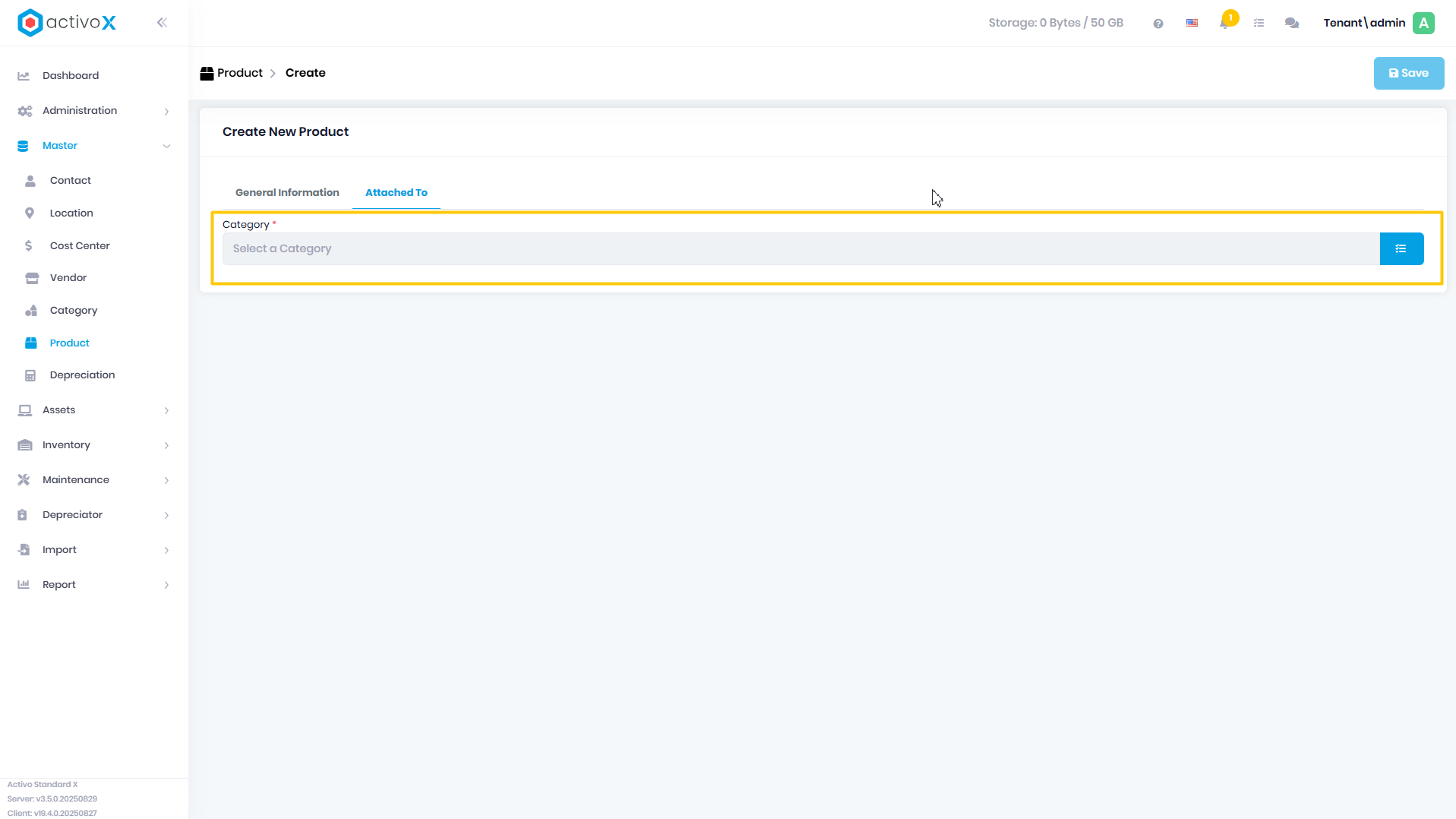Click the Inventory warehouse icon
Image resolution: width=1456 pixels, height=819 pixels.
pos(25,445)
